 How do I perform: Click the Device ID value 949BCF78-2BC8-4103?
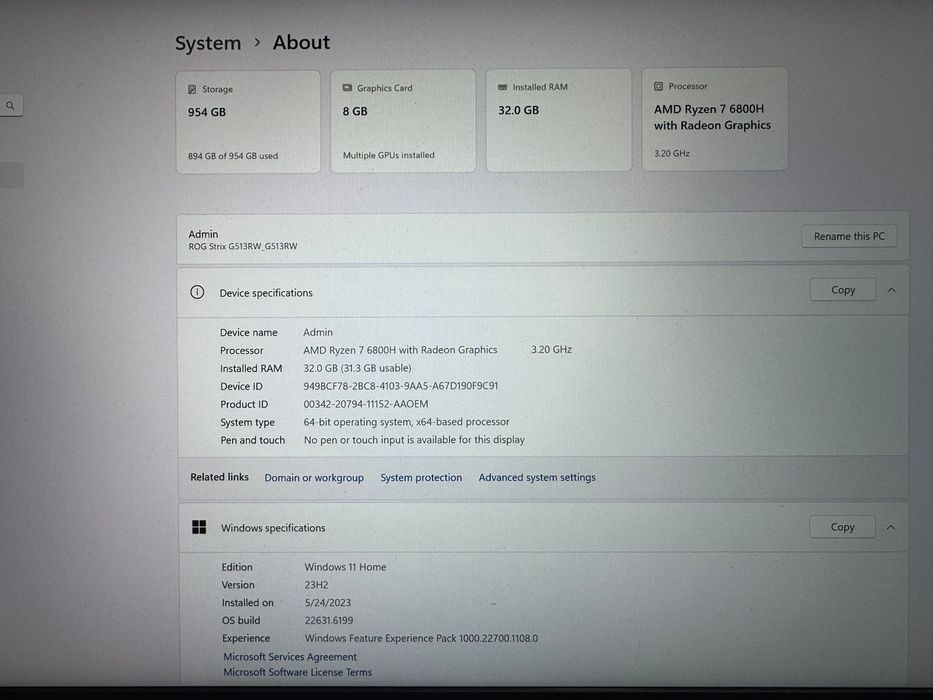coord(400,386)
